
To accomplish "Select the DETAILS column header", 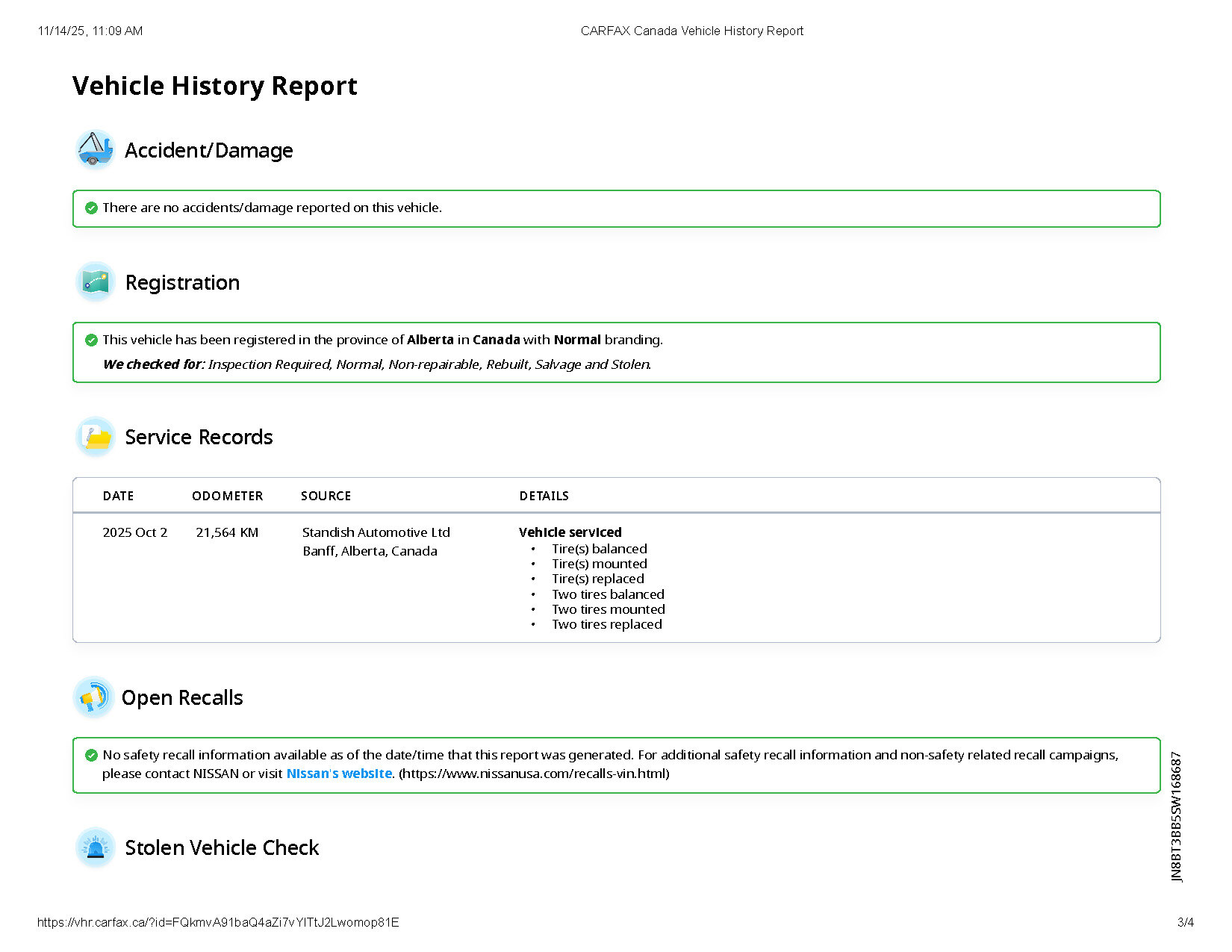I will coord(544,496).
